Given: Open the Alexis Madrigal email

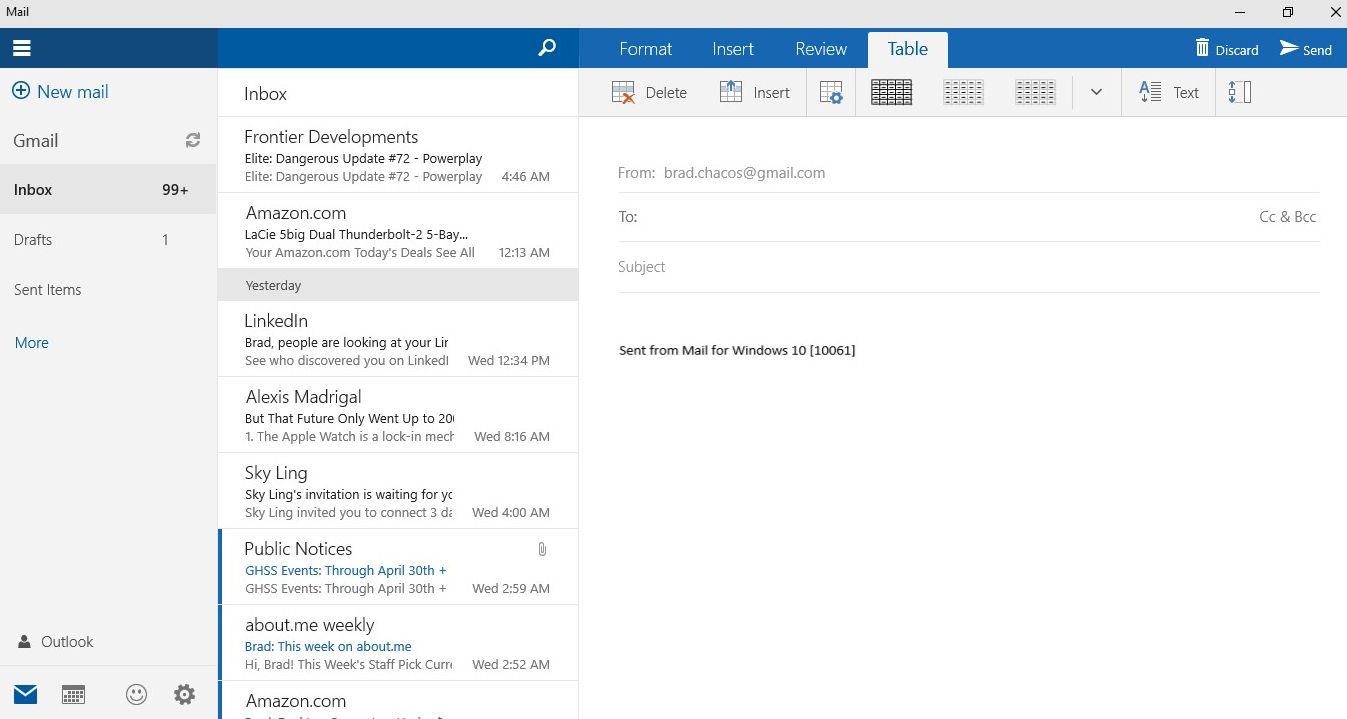Looking at the screenshot, I should (x=397, y=415).
